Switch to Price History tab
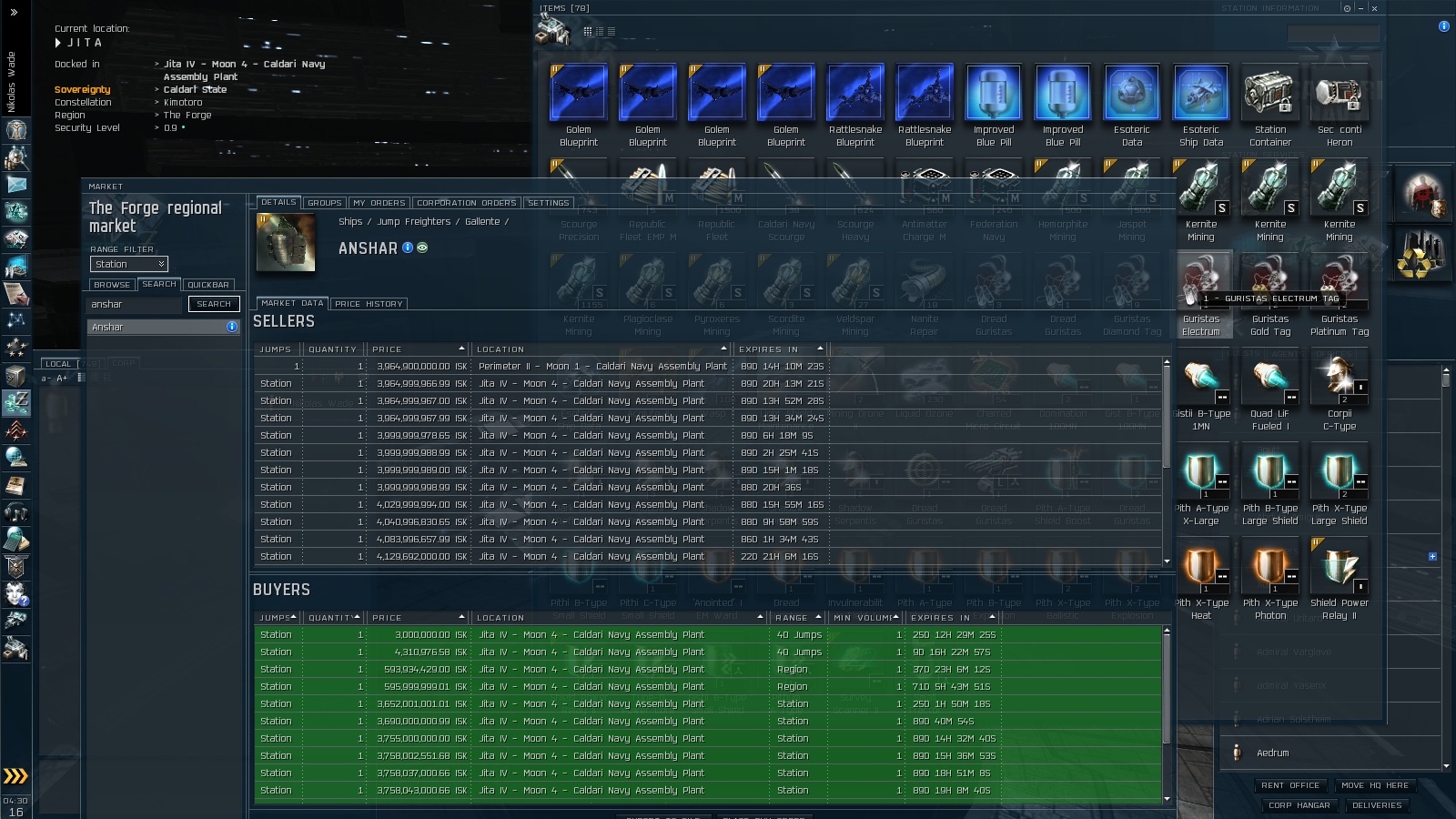 (369, 304)
